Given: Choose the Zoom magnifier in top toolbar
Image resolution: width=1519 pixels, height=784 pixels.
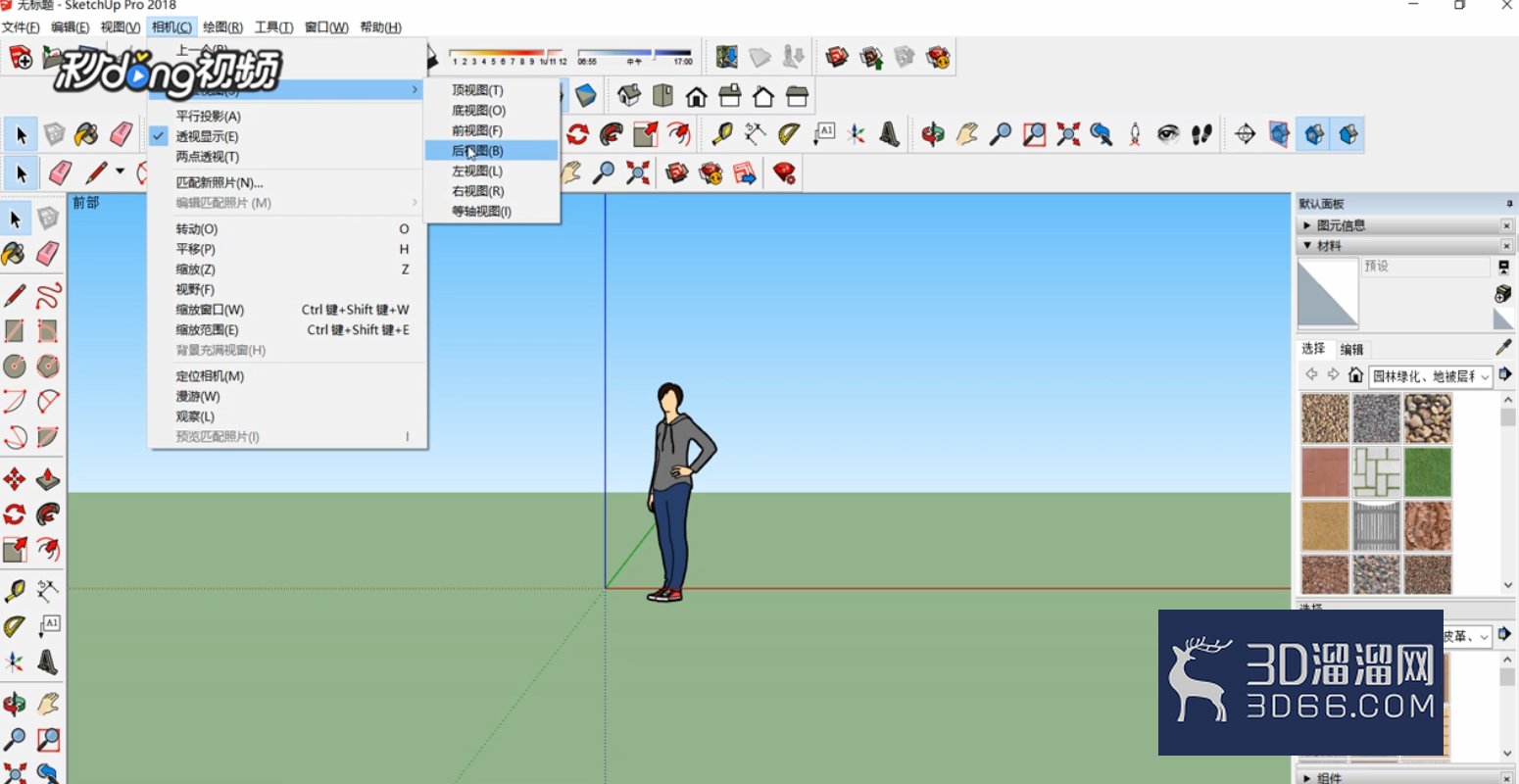Looking at the screenshot, I should pos(1001,134).
